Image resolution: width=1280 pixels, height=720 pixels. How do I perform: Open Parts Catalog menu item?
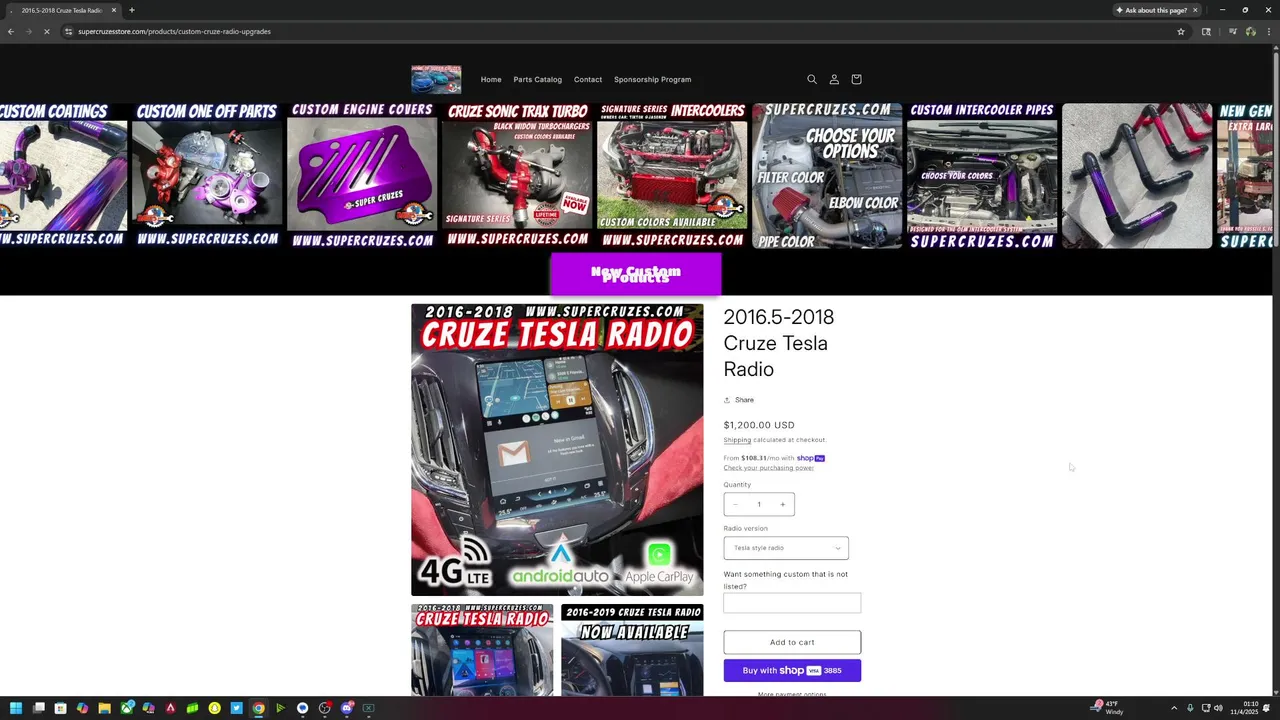(x=538, y=79)
